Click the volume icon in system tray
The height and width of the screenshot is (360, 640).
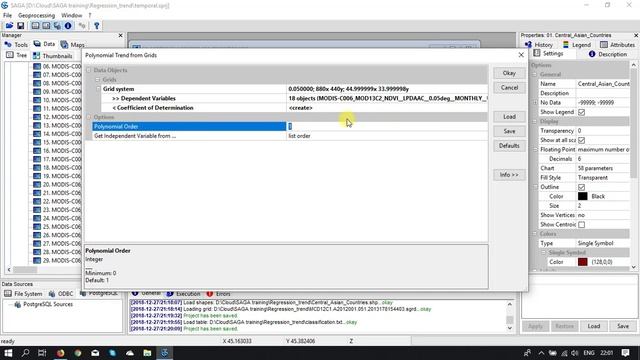(x=575, y=353)
